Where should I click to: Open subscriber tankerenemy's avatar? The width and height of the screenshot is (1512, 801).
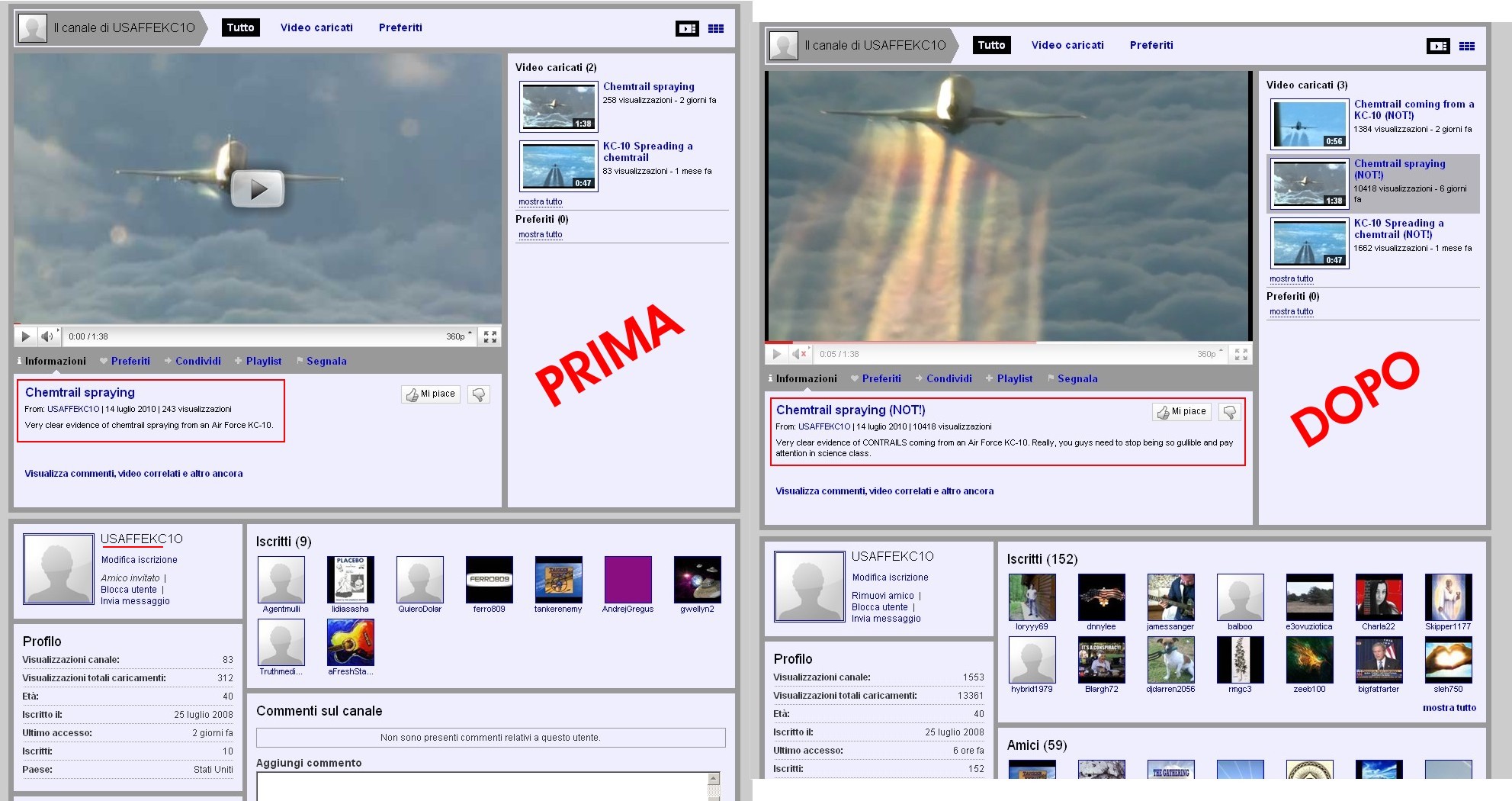click(558, 580)
